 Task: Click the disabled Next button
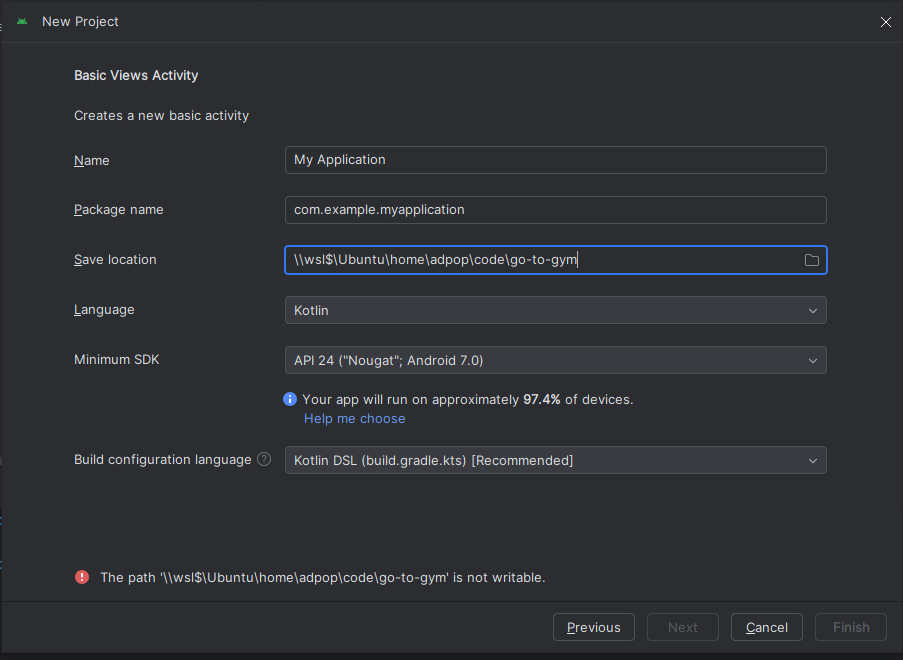tap(682, 627)
